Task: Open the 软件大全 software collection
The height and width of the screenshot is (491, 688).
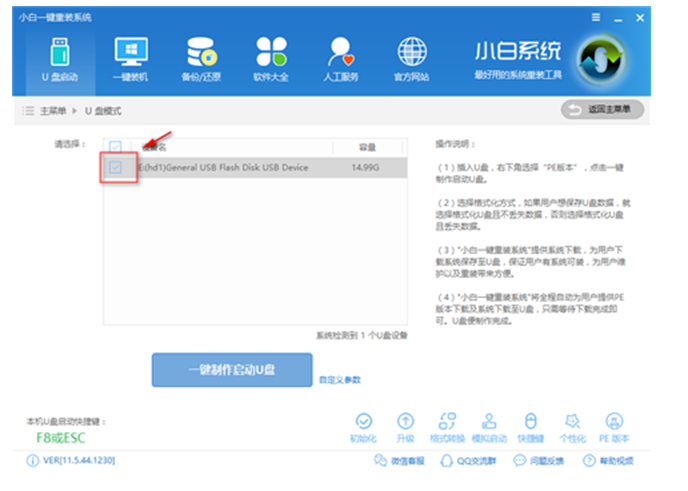Action: (x=271, y=59)
